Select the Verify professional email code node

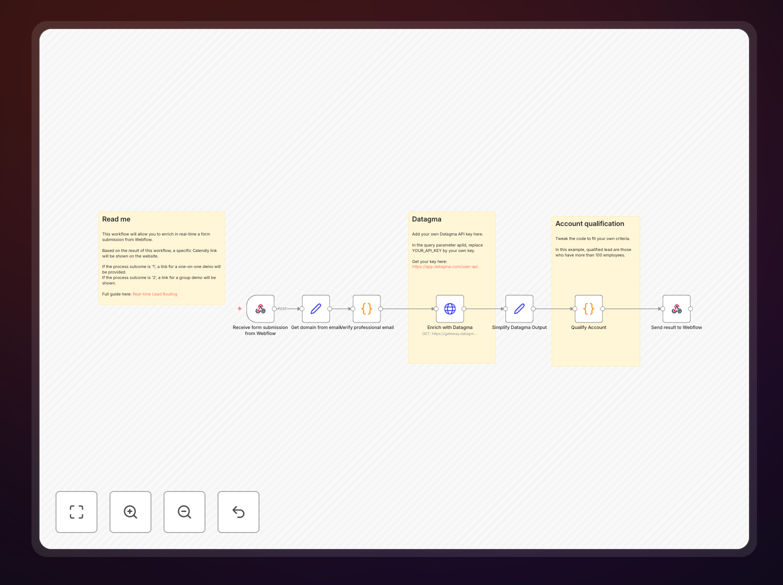(x=367, y=309)
